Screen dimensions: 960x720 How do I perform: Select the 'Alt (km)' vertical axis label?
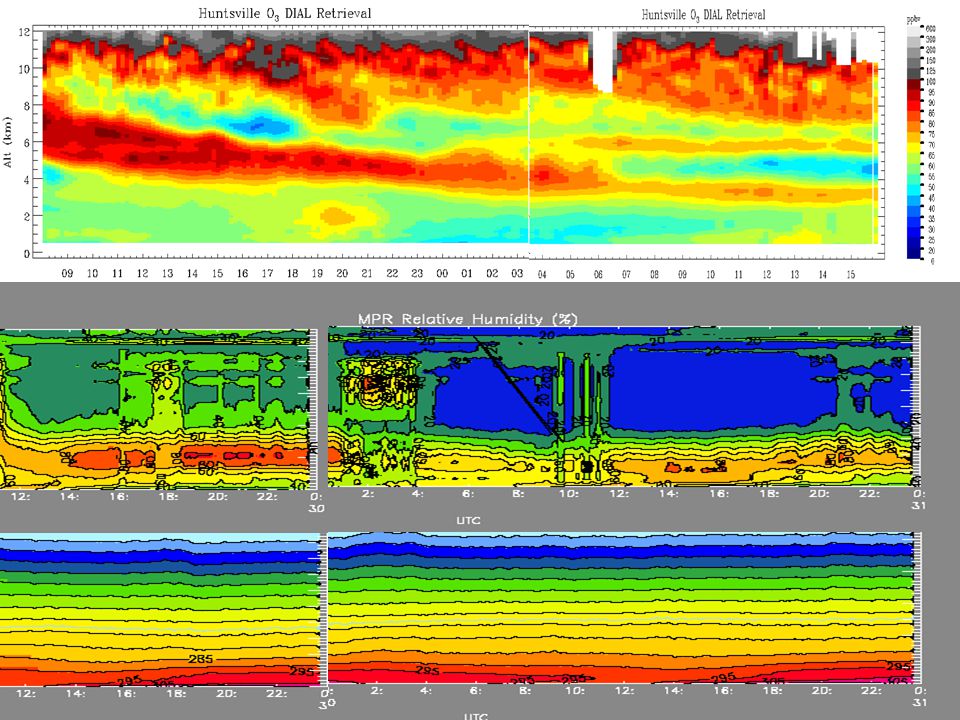[8, 141]
